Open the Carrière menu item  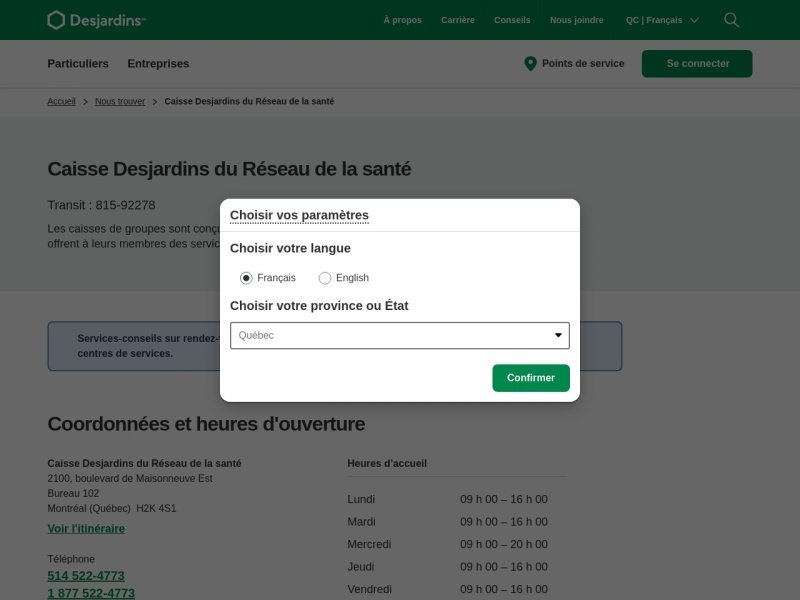[x=458, y=20]
